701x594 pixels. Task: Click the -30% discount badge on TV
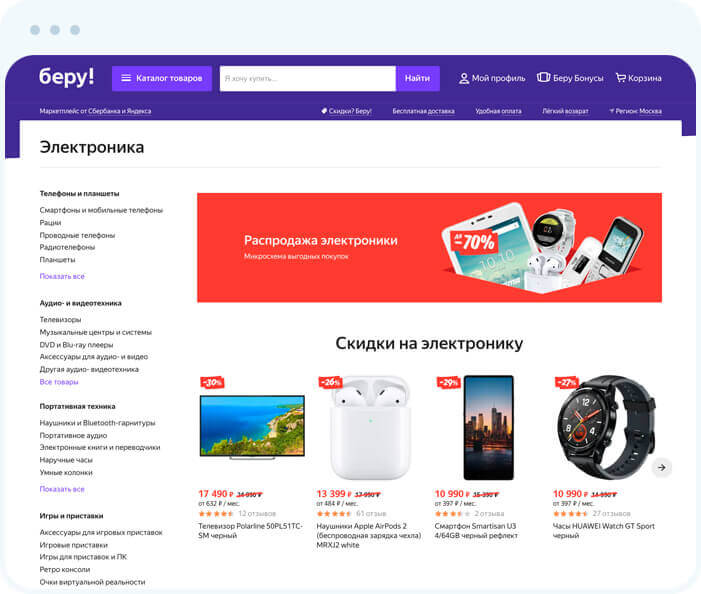212,382
